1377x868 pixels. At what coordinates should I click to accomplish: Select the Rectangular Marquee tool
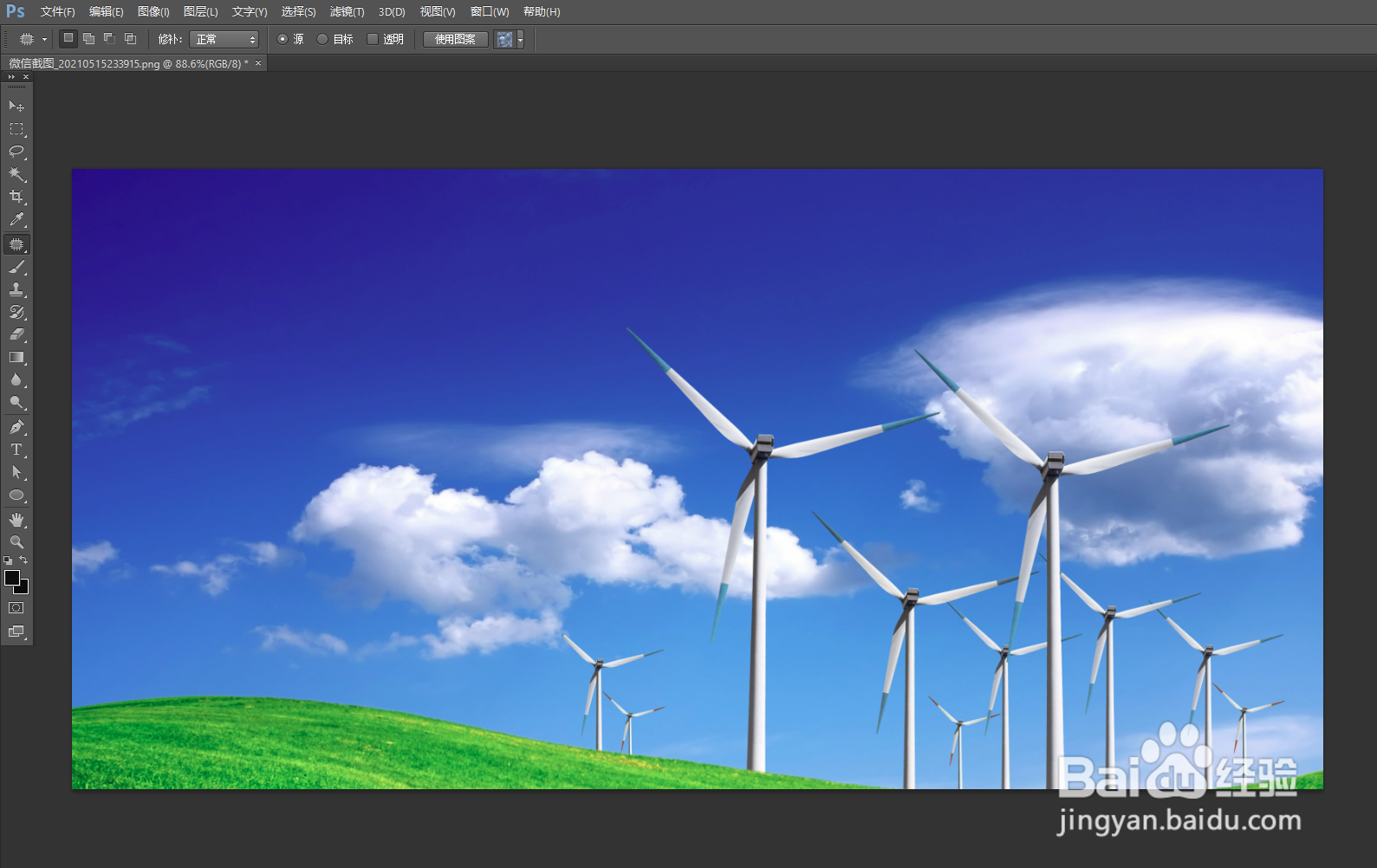pos(16,129)
